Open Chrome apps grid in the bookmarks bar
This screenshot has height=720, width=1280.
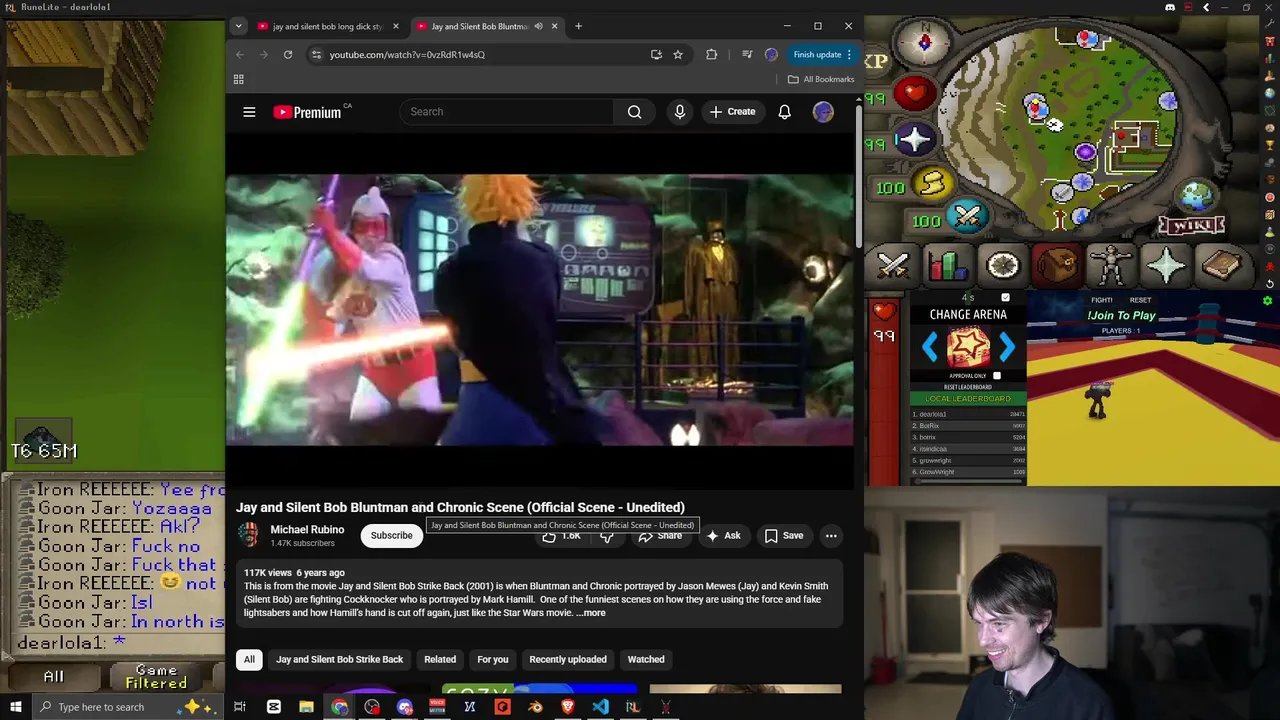click(239, 79)
